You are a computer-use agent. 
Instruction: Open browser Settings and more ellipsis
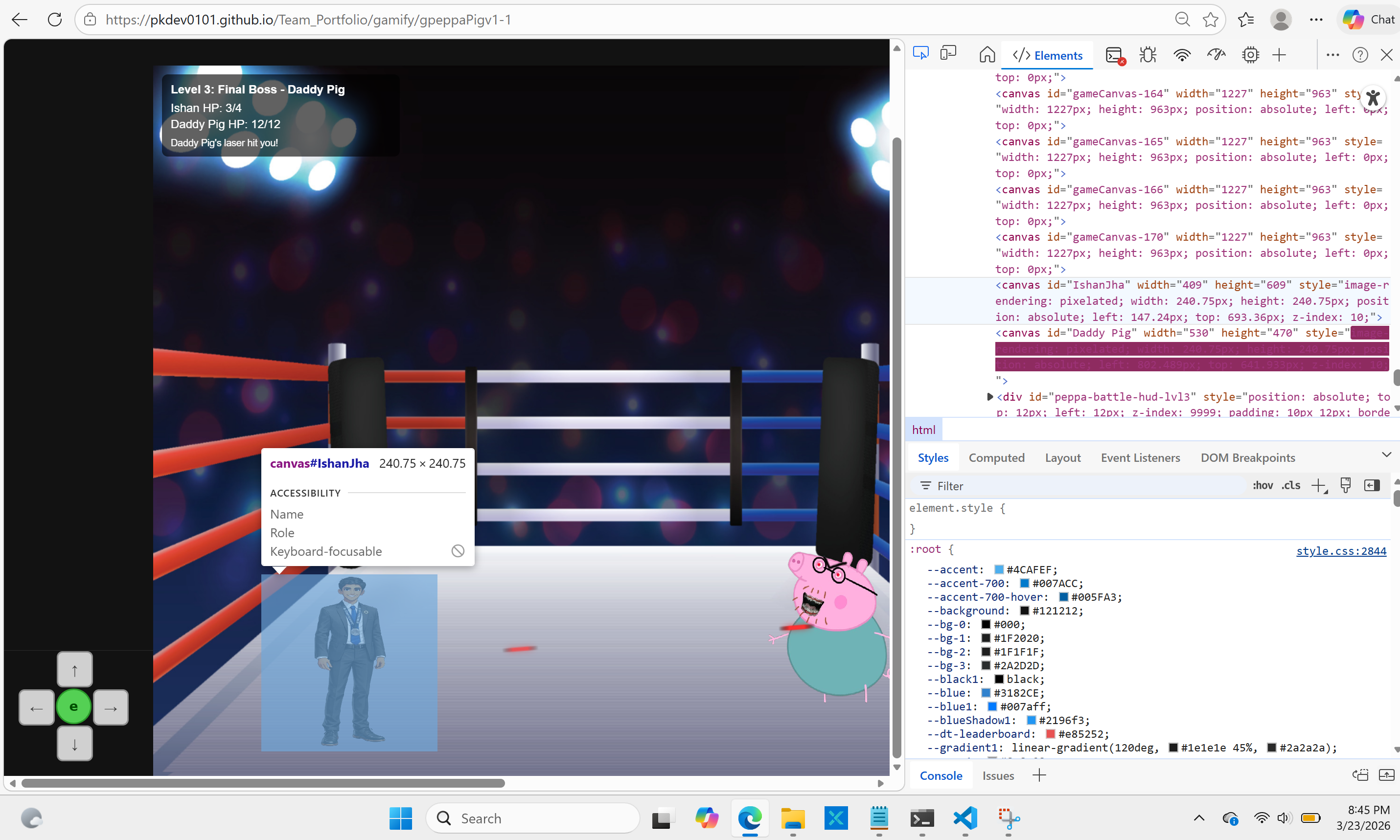point(1316,20)
